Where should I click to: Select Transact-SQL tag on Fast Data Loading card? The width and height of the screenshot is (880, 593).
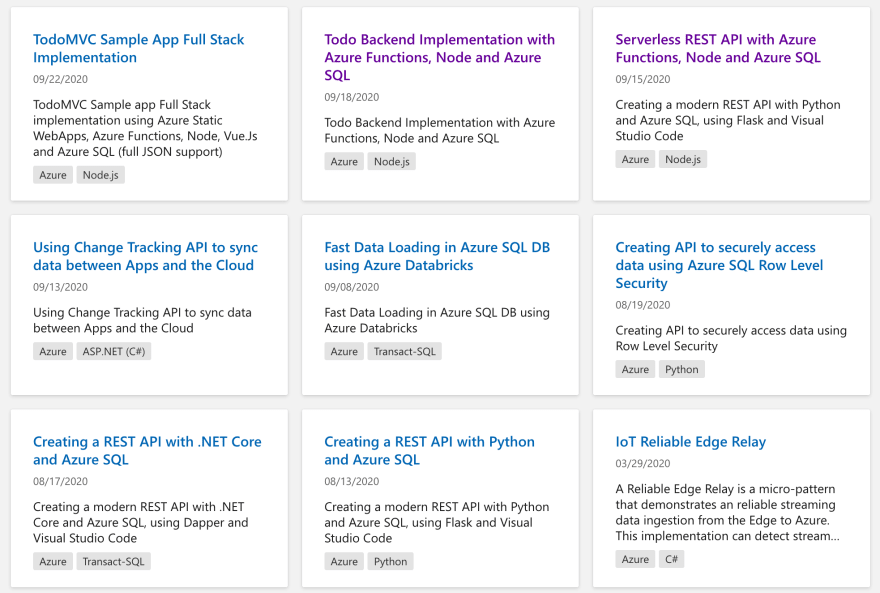tap(405, 352)
